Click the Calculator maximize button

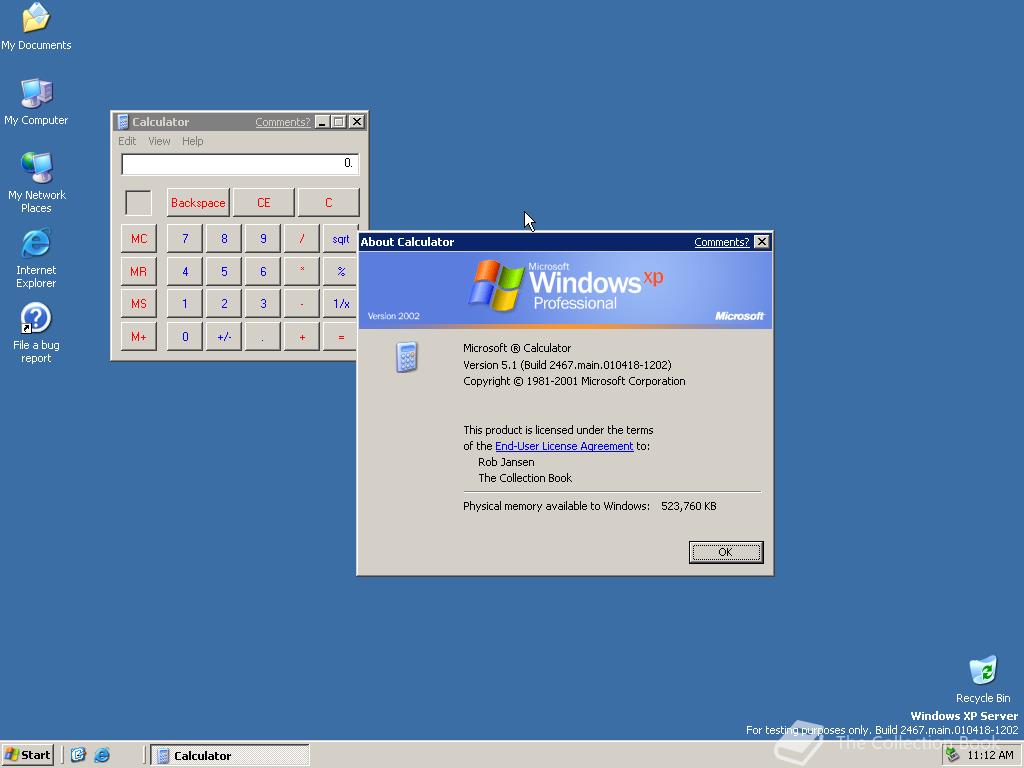(339, 122)
